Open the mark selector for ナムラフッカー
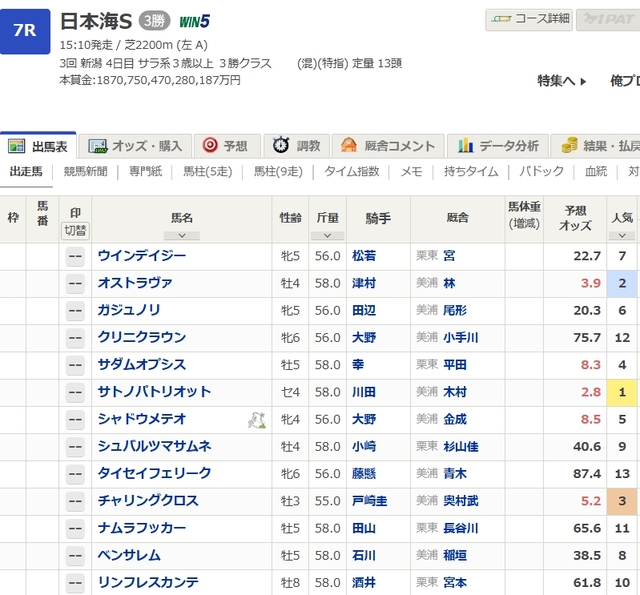The image size is (640, 595). pos(75,529)
